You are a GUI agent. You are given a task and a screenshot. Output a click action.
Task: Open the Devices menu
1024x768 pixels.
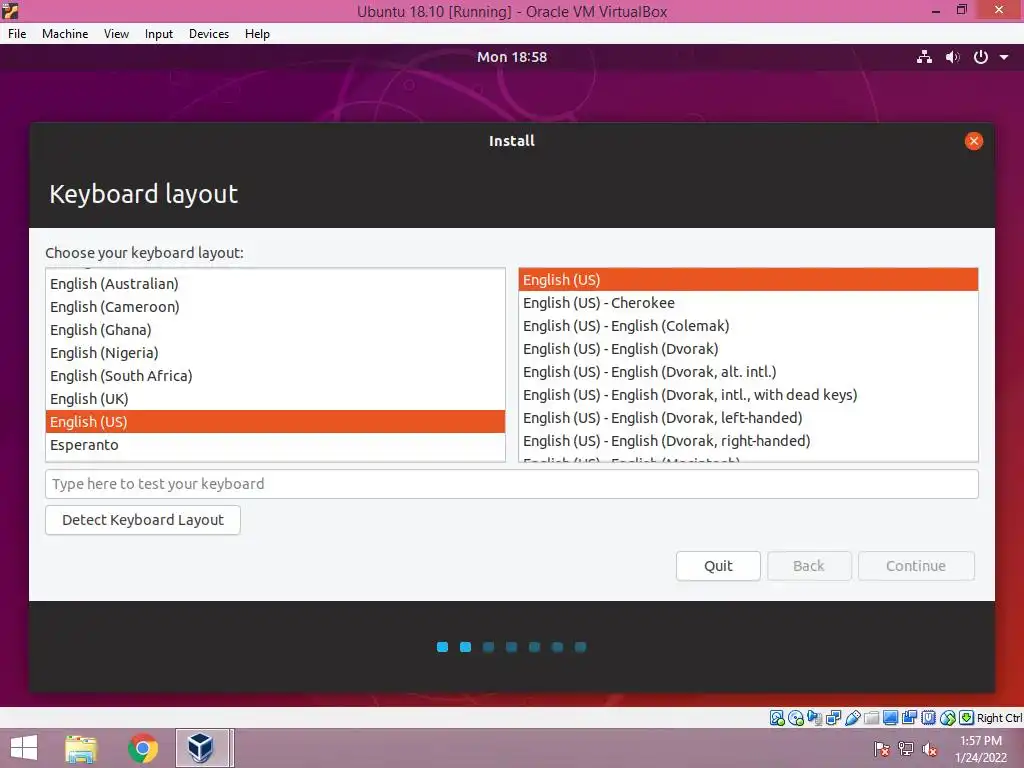(x=209, y=34)
